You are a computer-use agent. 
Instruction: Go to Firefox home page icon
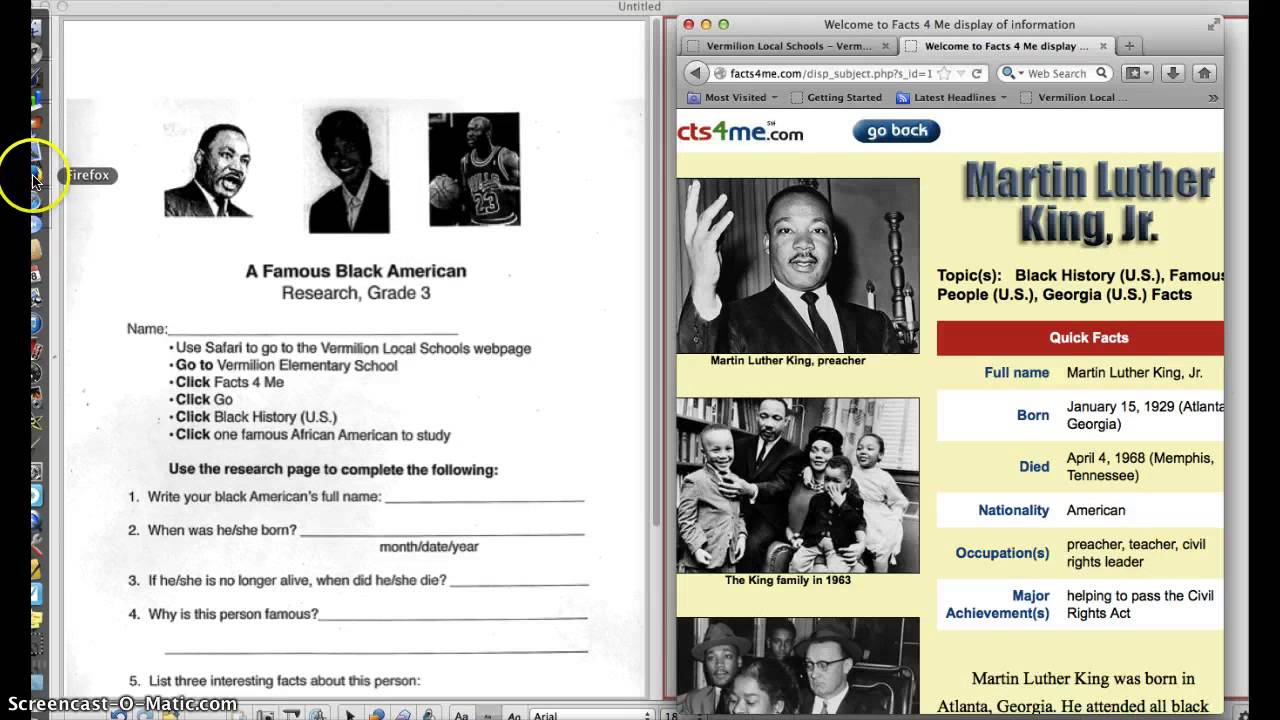point(1204,73)
